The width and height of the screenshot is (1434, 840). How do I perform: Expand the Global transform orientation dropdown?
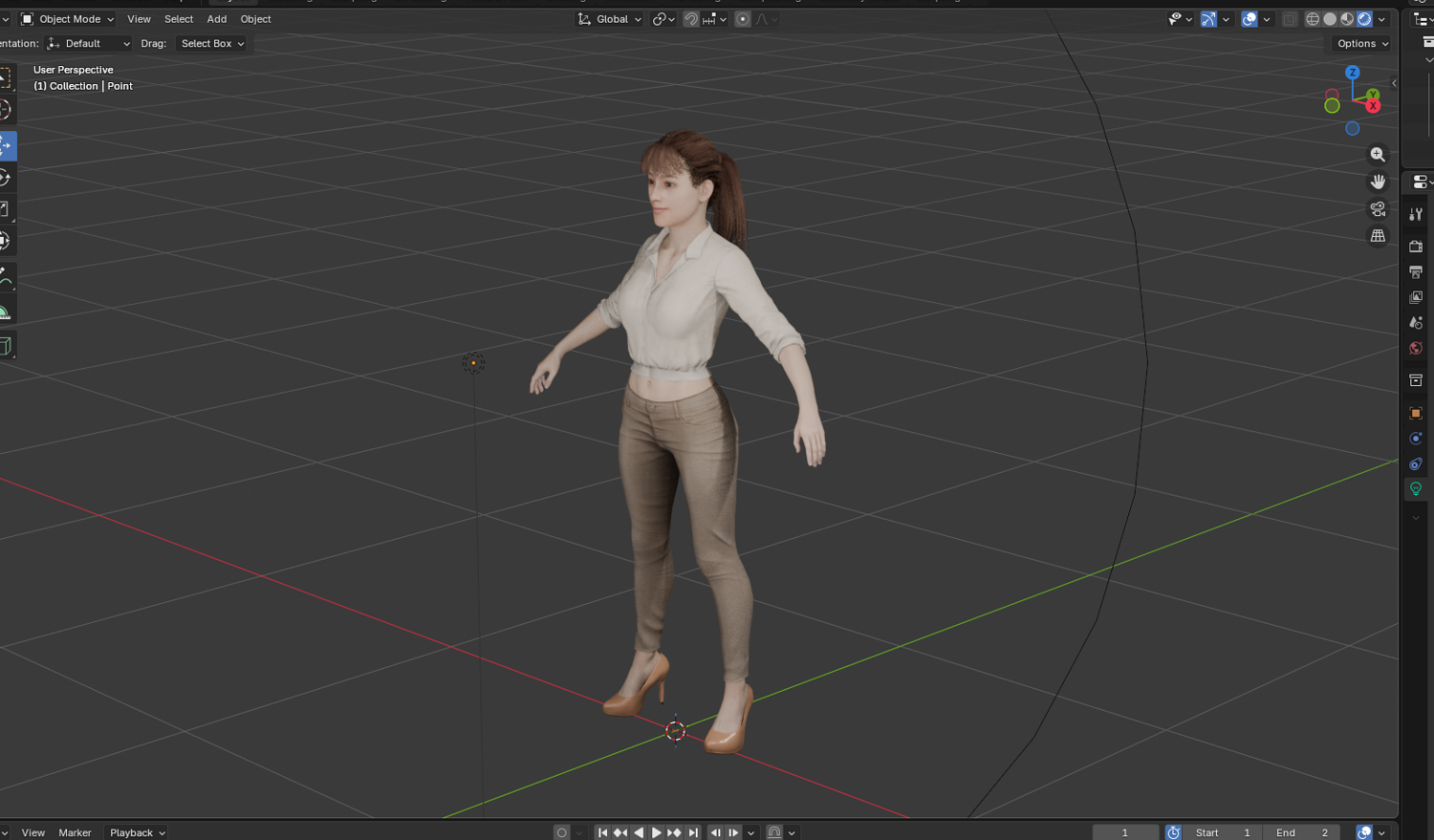(610, 19)
